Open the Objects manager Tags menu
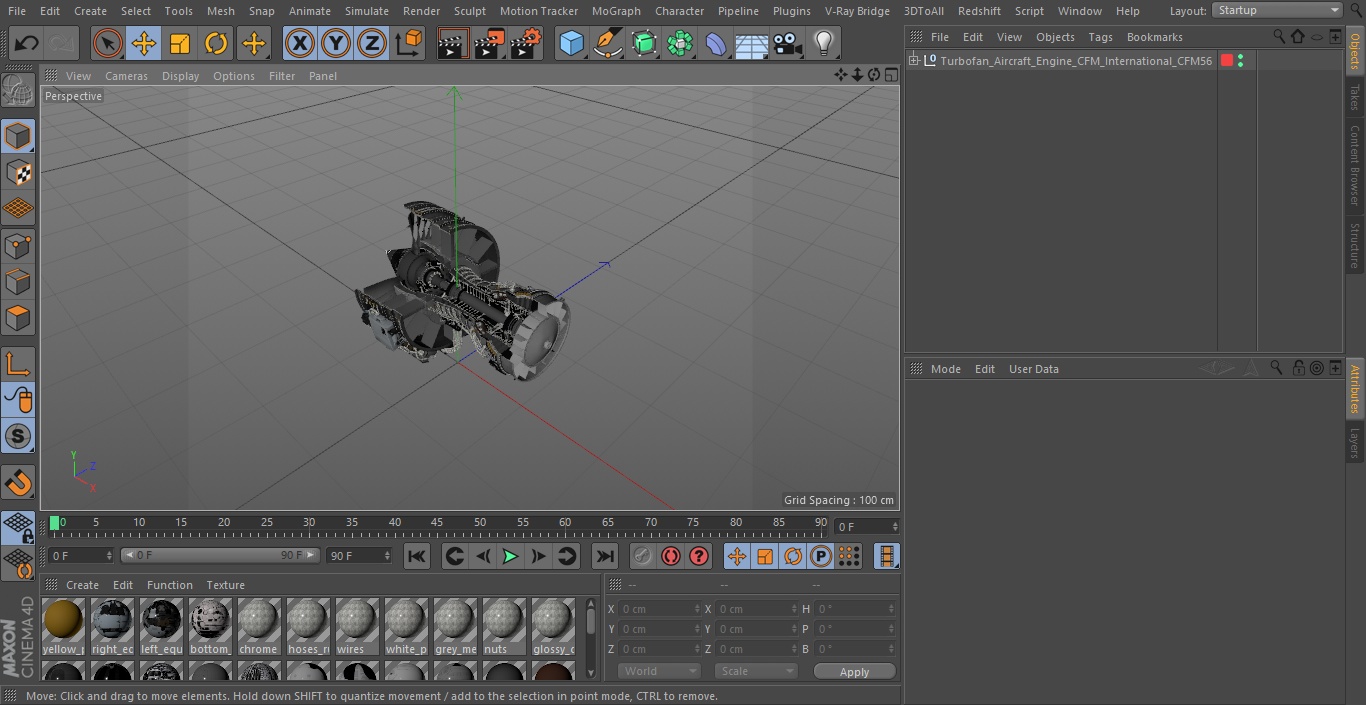The height and width of the screenshot is (705, 1366). pos(1100,37)
